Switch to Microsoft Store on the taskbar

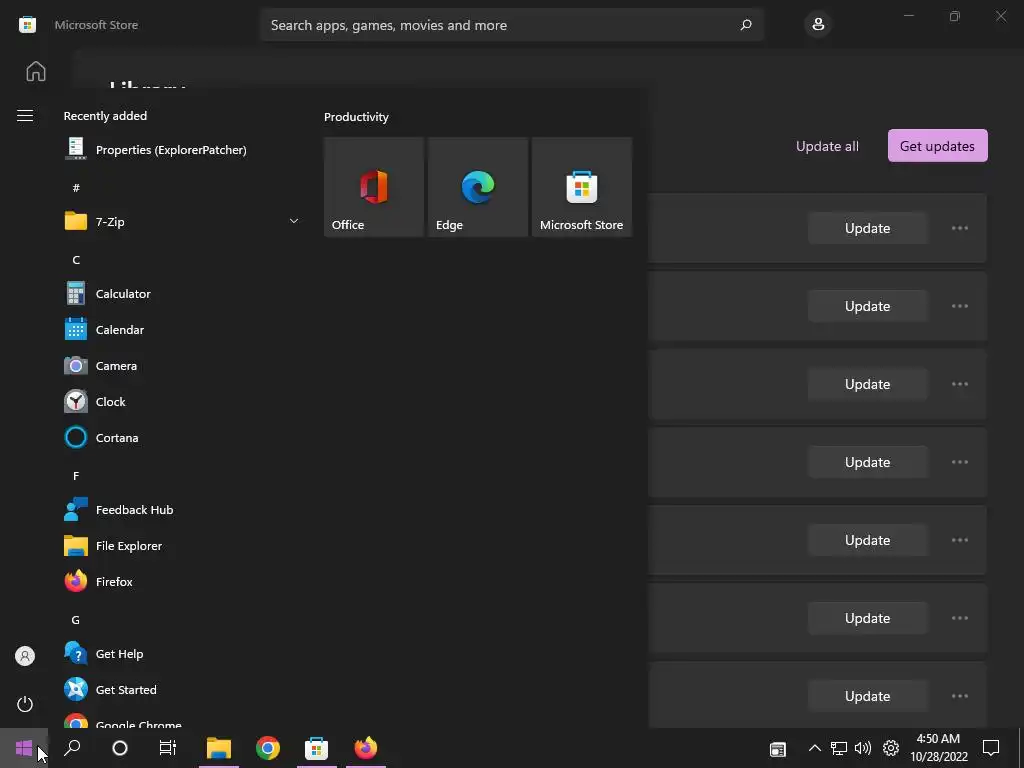pyautogui.click(x=317, y=748)
